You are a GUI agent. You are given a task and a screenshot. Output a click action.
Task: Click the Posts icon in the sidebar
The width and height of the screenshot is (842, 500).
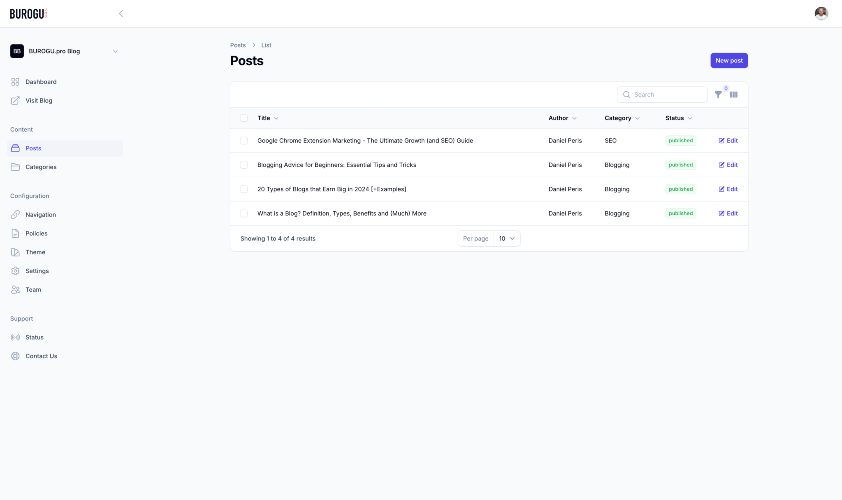coord(15,148)
